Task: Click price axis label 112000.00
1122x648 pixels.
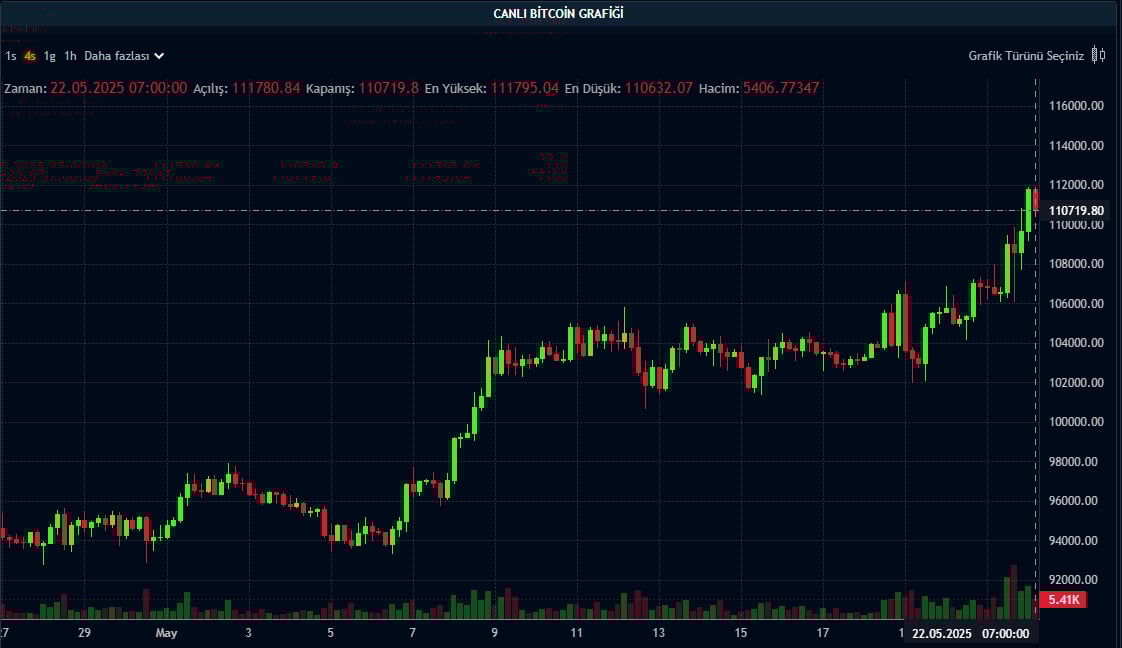Action: 1076,185
